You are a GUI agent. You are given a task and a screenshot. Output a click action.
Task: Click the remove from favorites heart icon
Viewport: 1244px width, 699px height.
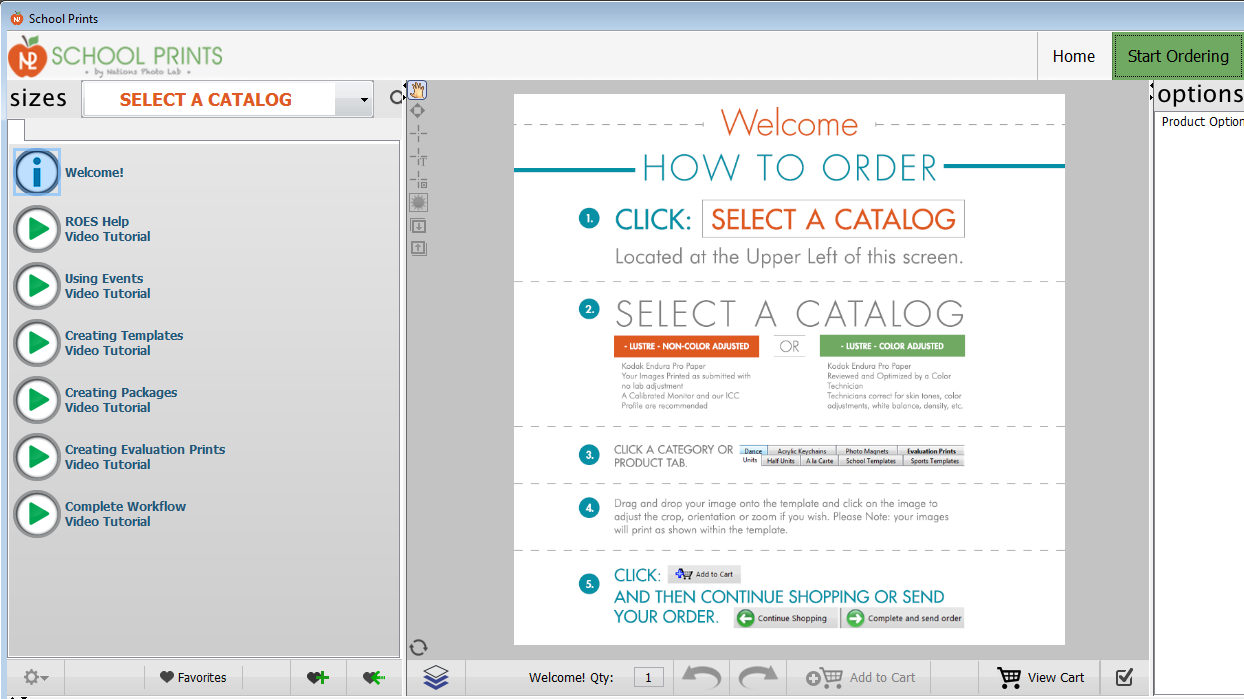point(374,677)
